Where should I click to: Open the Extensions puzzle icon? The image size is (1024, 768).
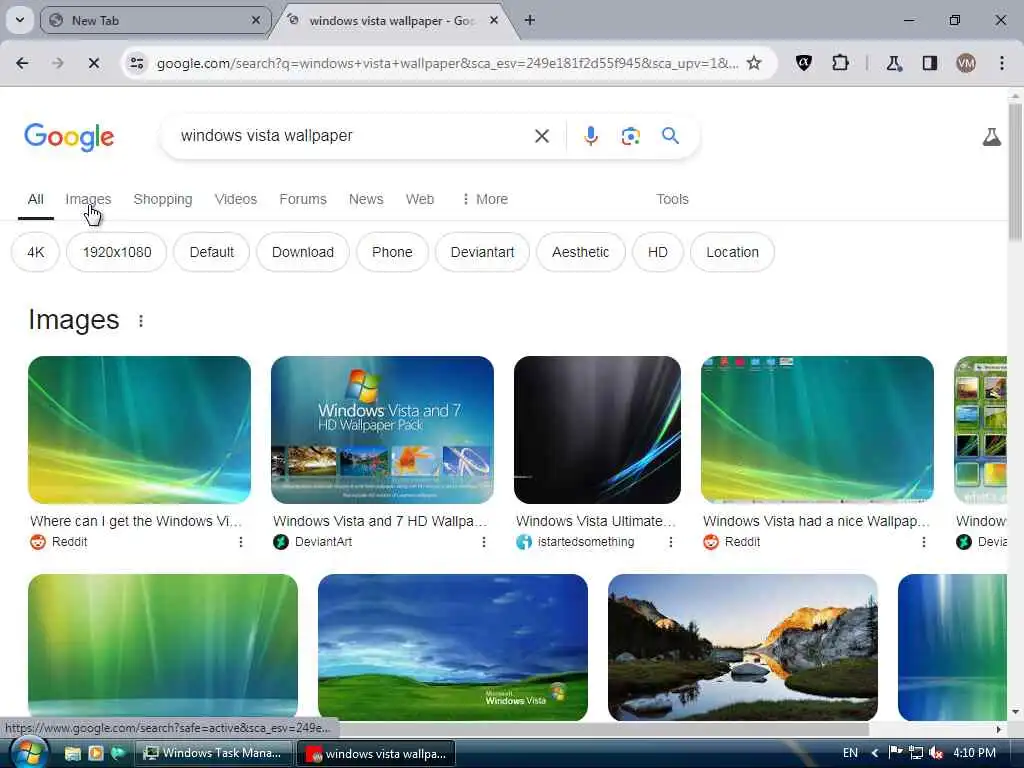[x=840, y=63]
